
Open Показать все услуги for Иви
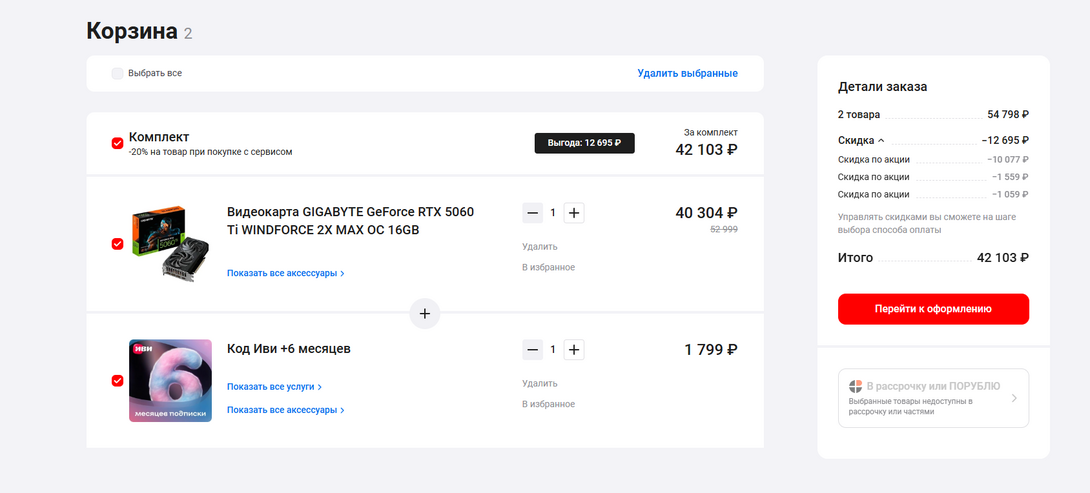coord(275,387)
